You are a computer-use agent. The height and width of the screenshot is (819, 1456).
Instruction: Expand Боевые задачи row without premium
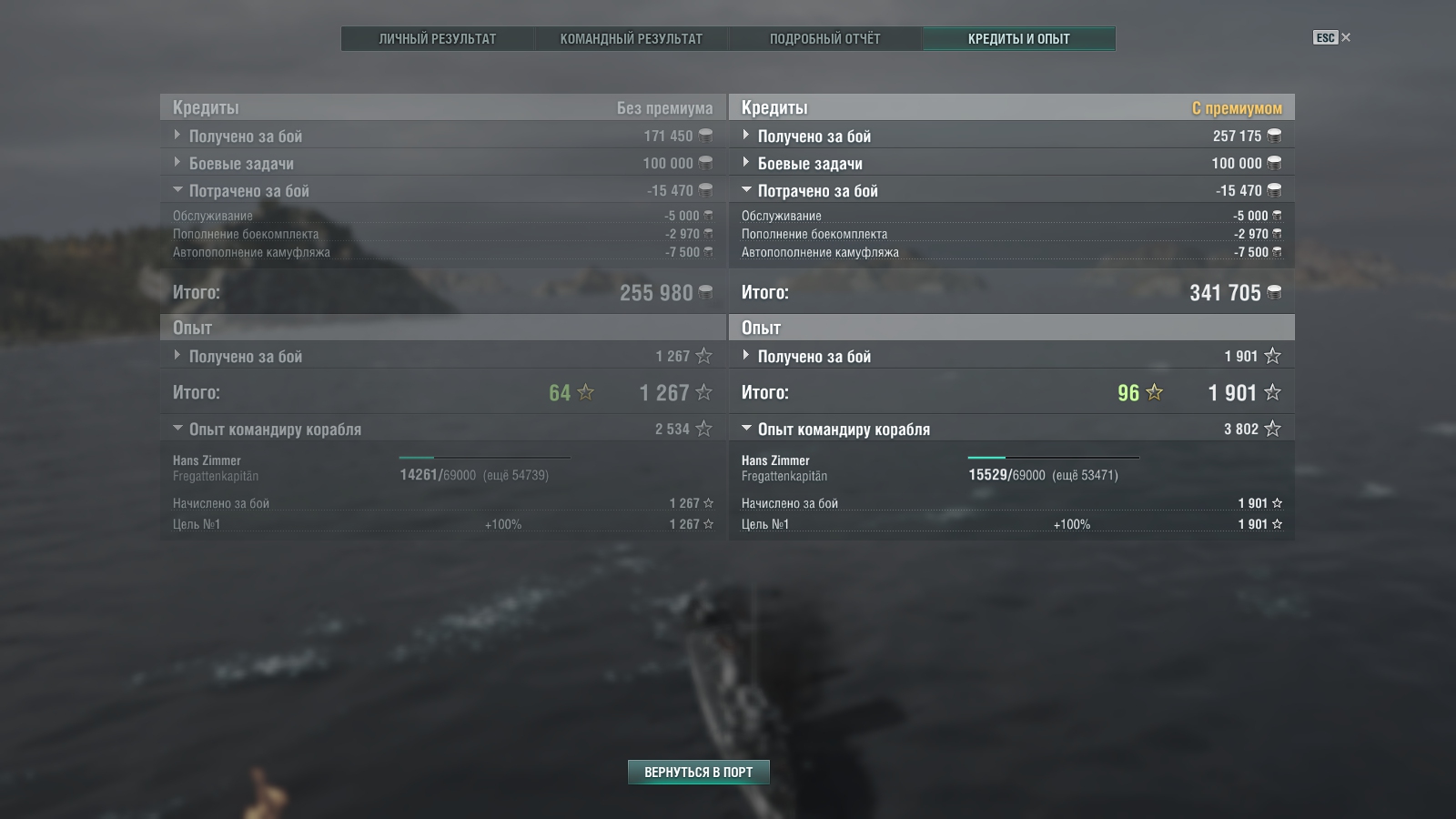click(443, 163)
